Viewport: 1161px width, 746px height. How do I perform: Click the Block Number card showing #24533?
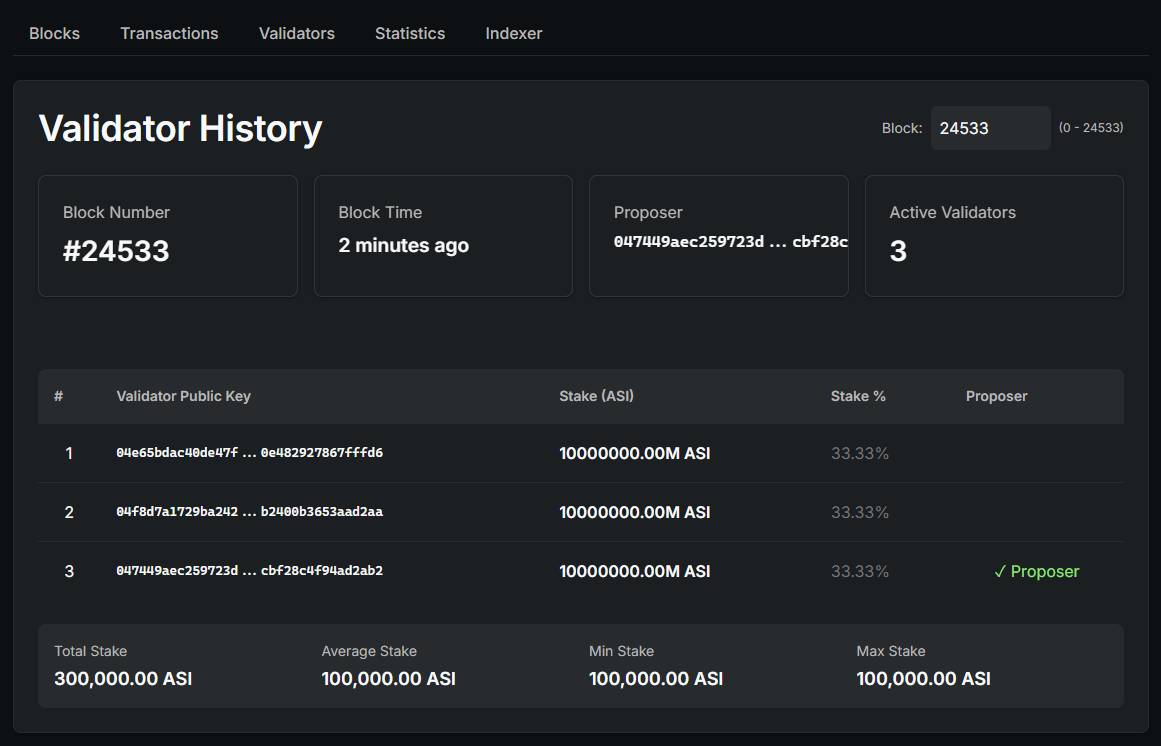coord(167,236)
